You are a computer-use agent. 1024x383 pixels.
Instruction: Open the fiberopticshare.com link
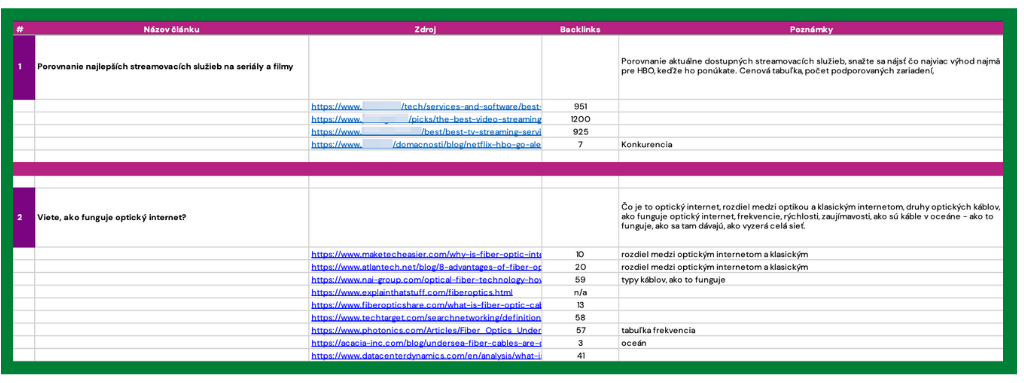pos(426,305)
